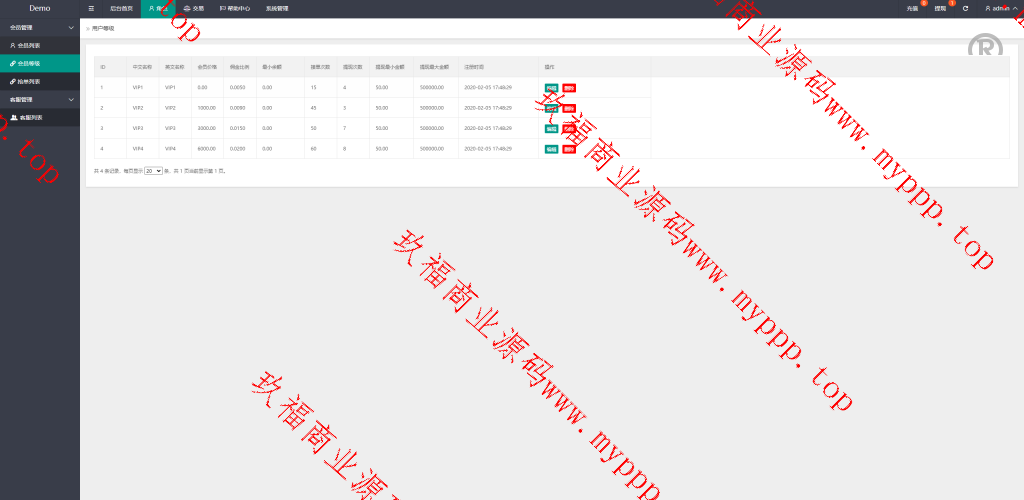Open the 系统管理 system management menu
This screenshot has height=500, width=1024.
[x=277, y=8]
